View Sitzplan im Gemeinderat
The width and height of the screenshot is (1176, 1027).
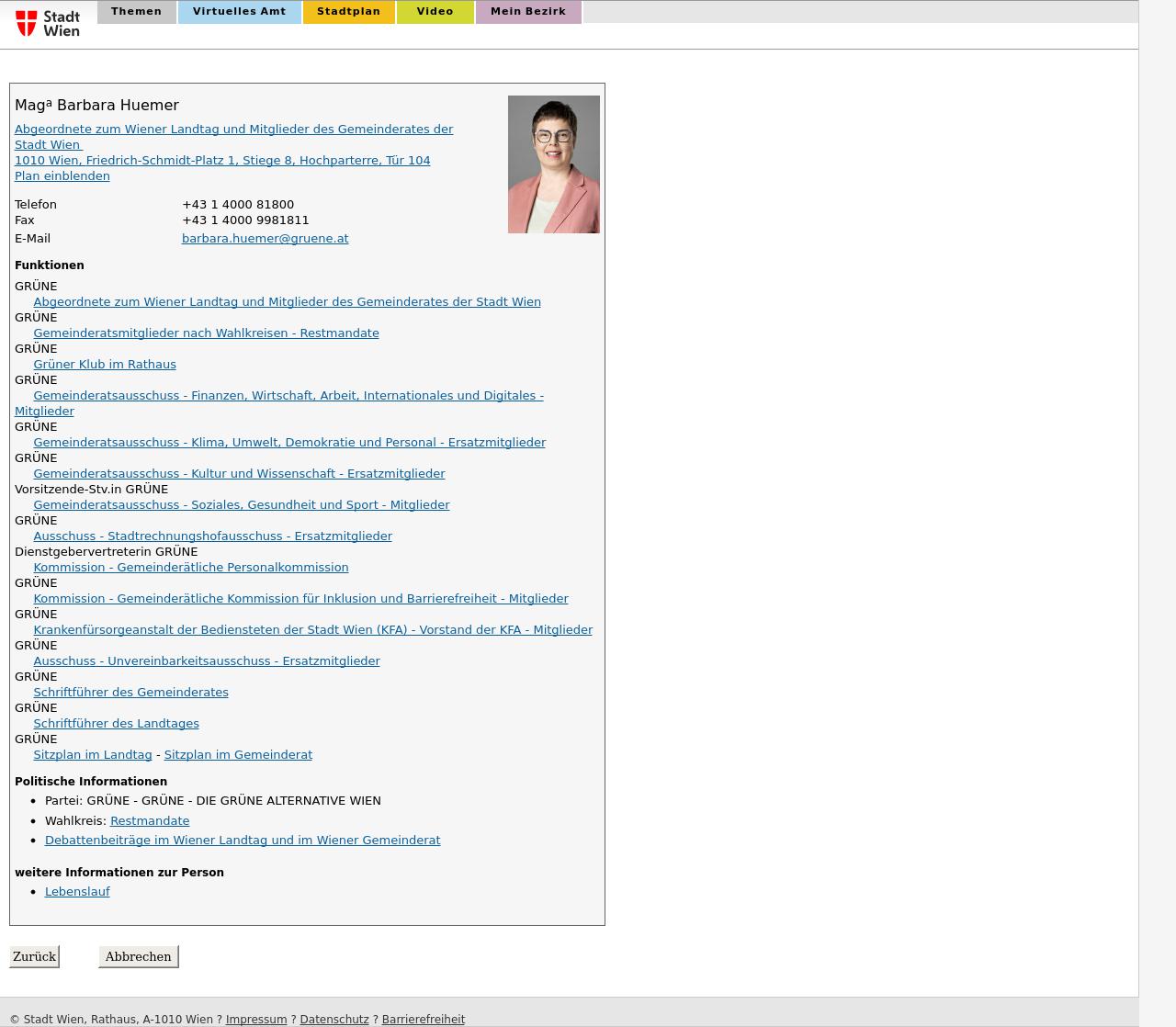point(238,755)
